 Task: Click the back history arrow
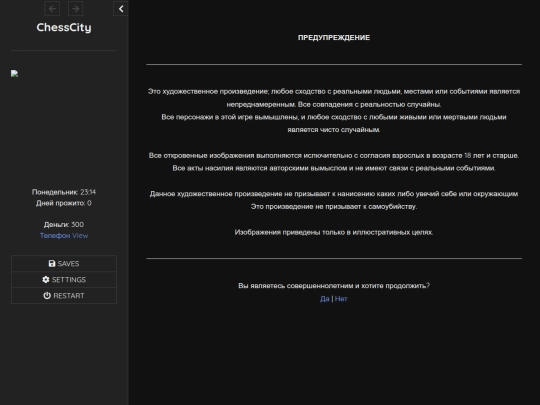pos(52,9)
